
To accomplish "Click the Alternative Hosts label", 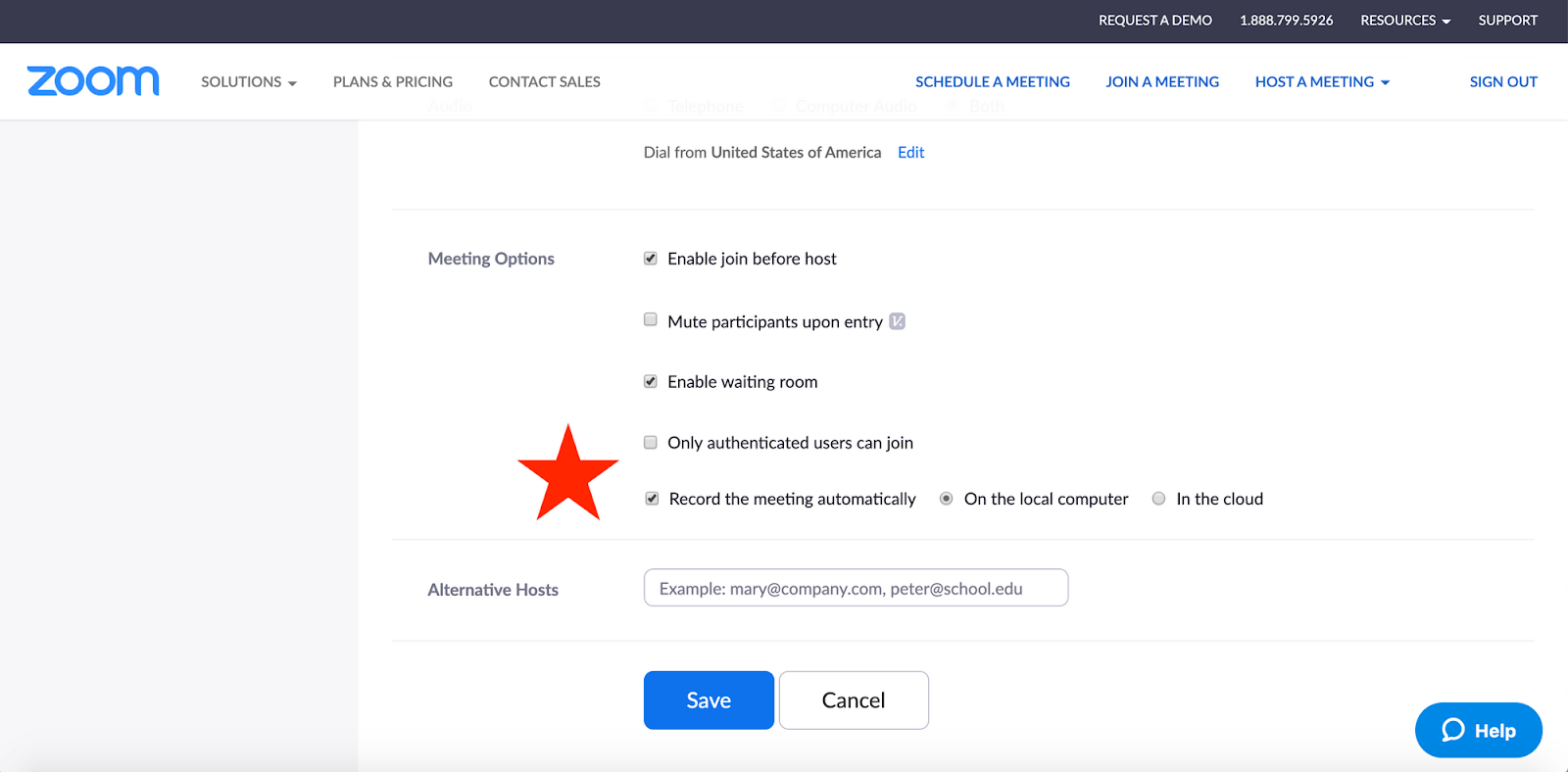I will tap(493, 590).
